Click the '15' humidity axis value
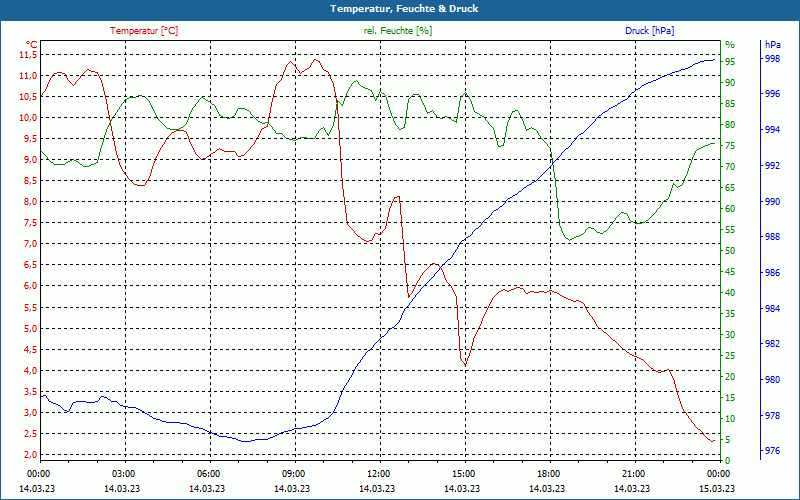The width and height of the screenshot is (800, 500). (730, 398)
